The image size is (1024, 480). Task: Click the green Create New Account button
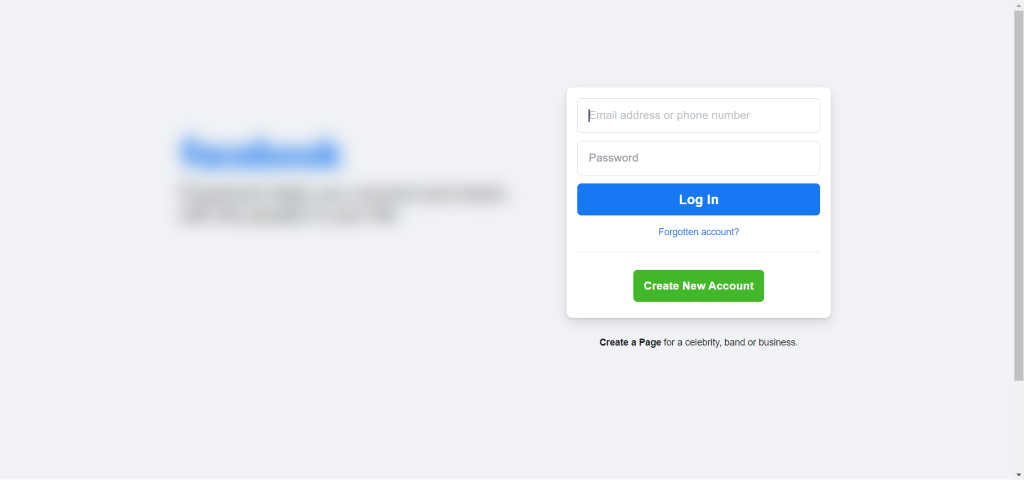(x=698, y=286)
